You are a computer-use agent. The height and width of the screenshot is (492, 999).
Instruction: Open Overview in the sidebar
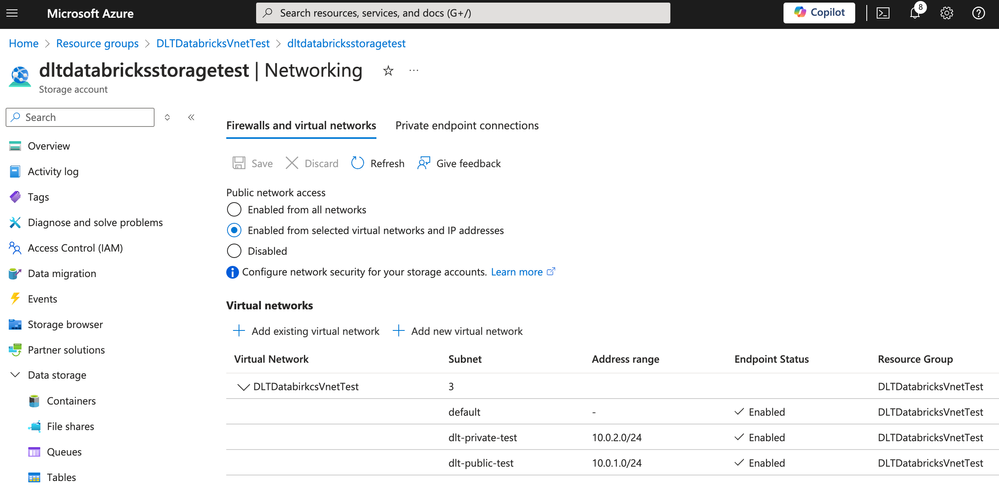(x=49, y=146)
